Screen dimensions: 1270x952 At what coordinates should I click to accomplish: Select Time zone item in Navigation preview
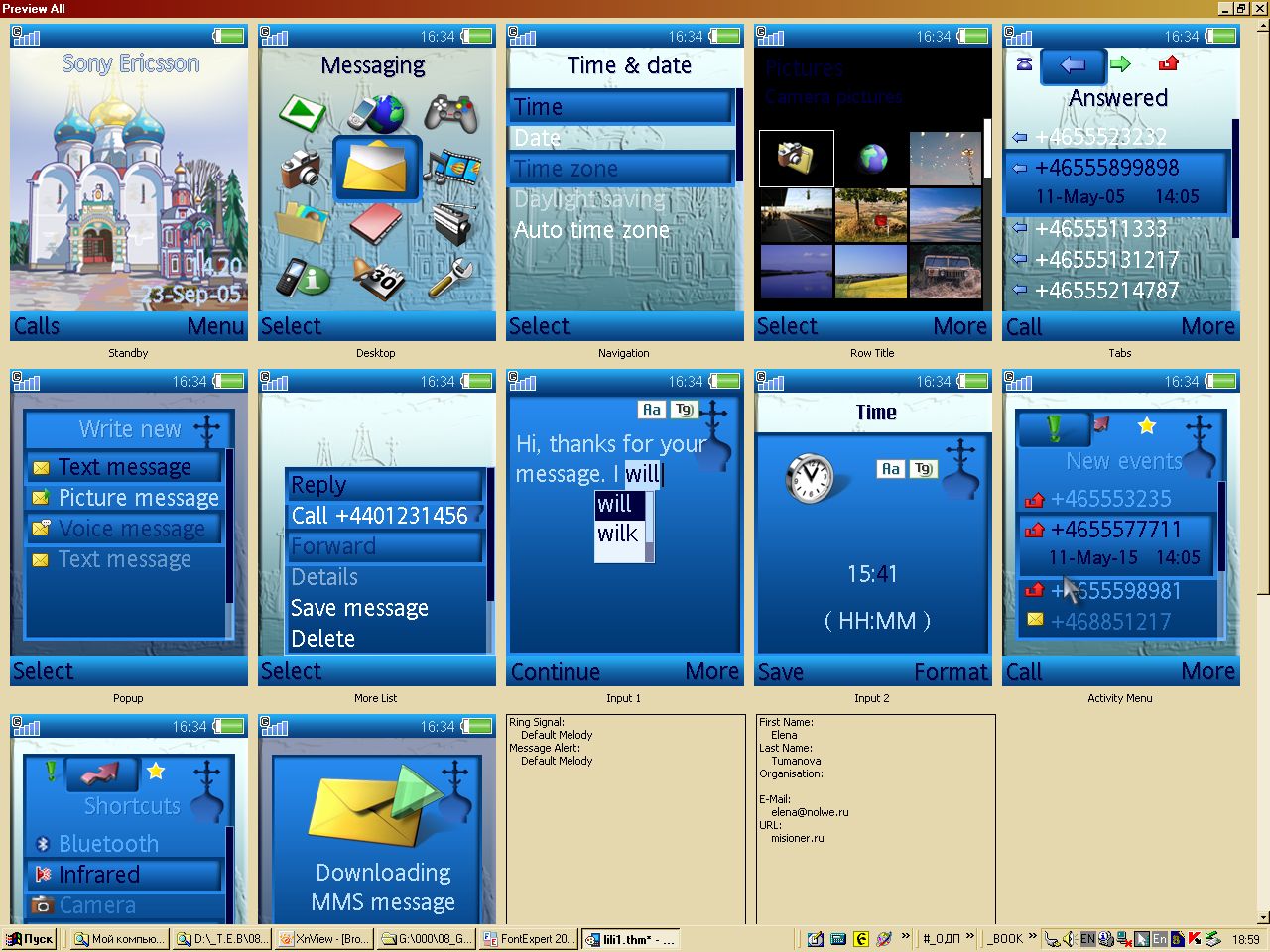click(621, 169)
